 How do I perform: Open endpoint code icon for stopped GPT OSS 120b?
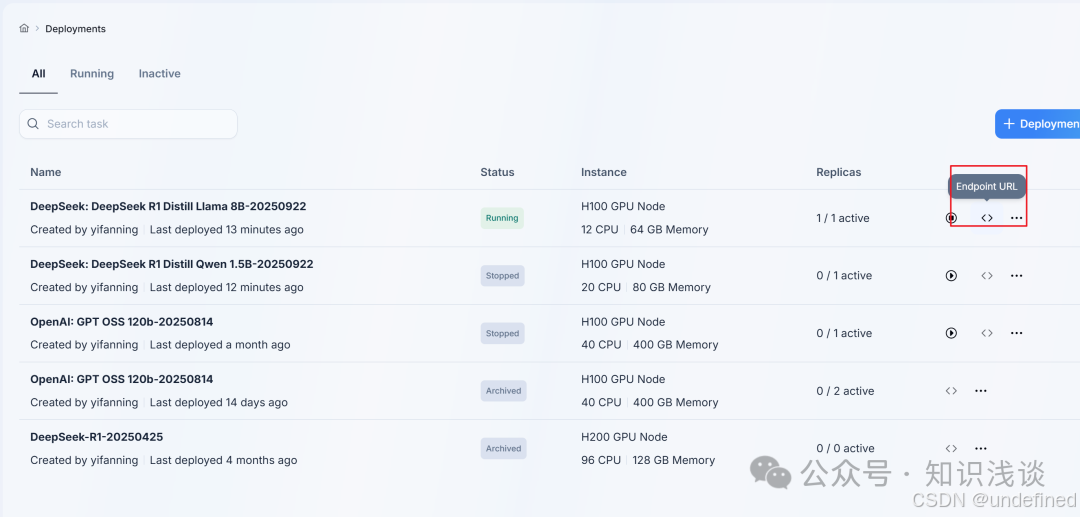(987, 333)
